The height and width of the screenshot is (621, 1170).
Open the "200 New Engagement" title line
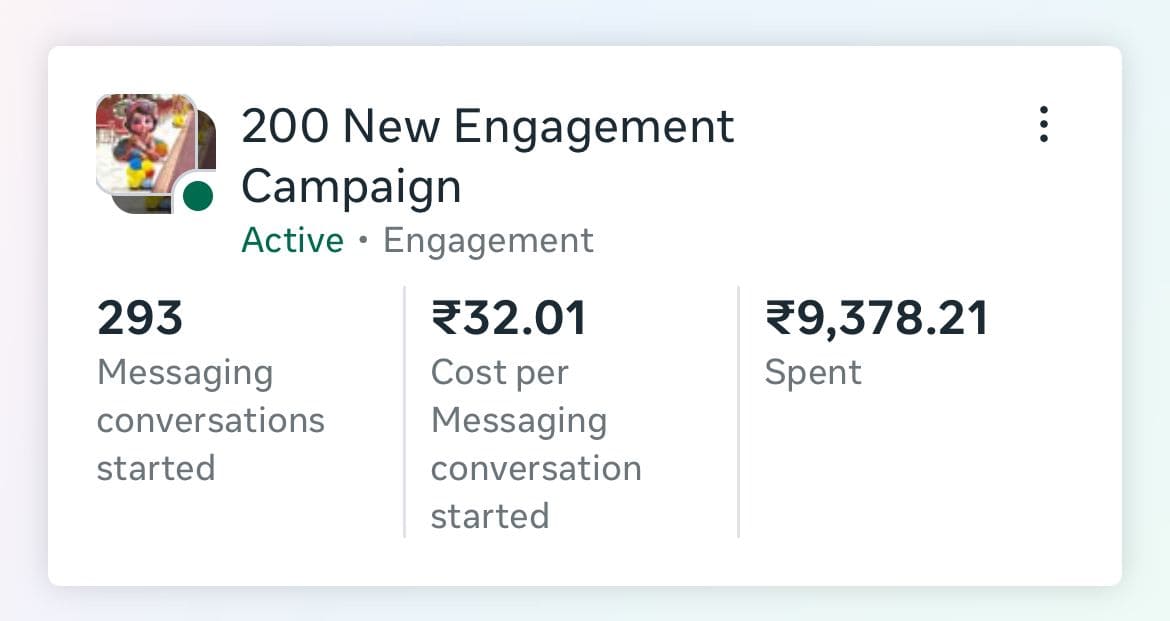(x=488, y=127)
